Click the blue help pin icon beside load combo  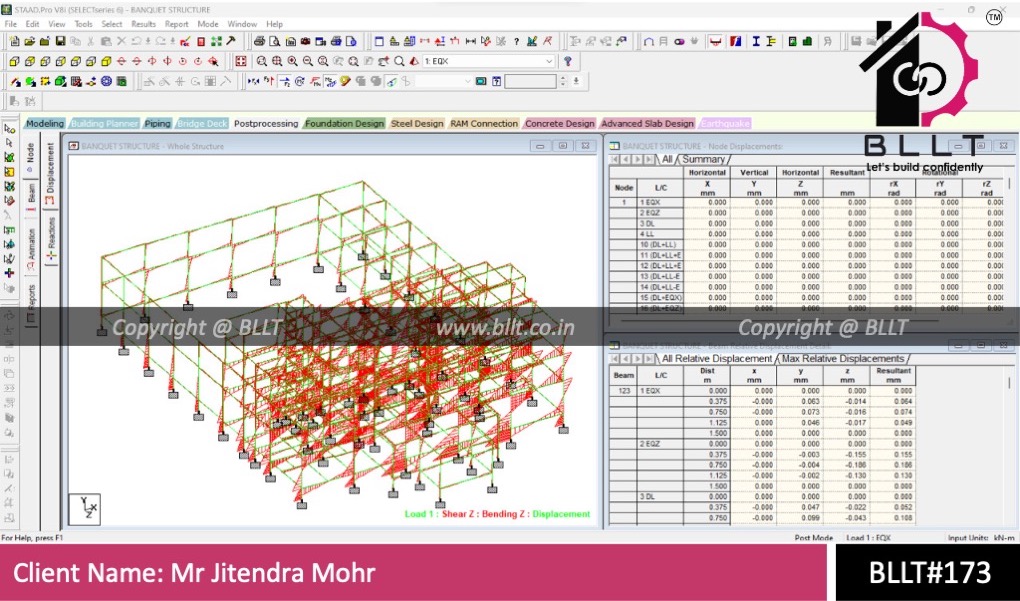[568, 61]
